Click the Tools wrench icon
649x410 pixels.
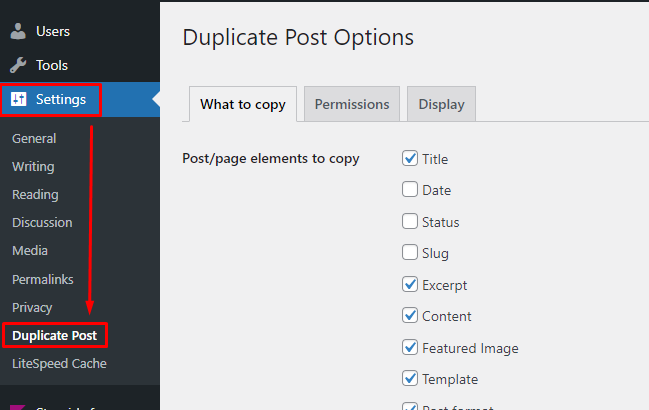(18, 65)
